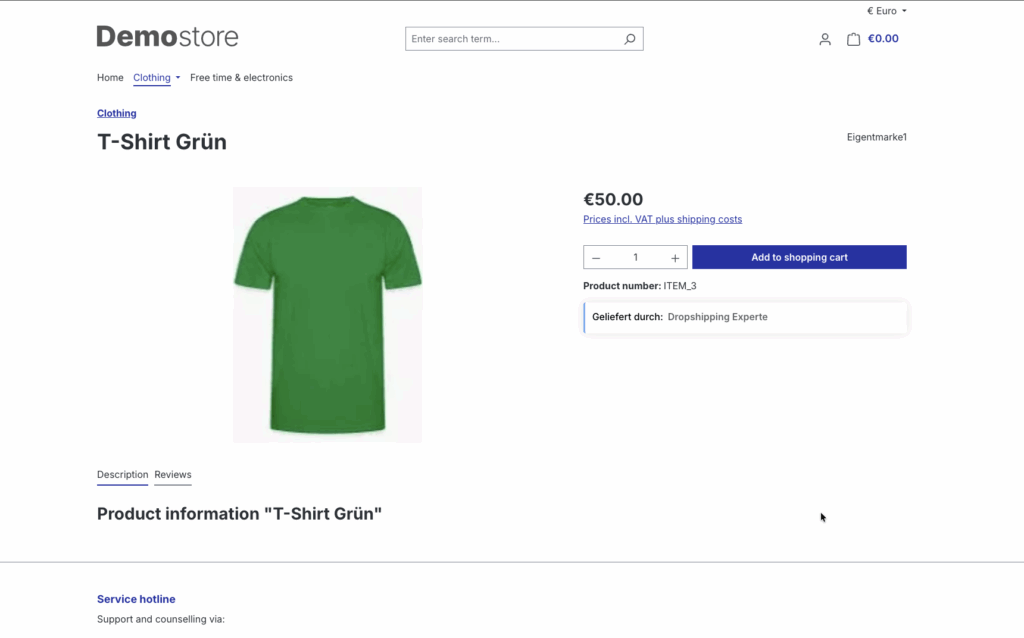Switch to the Reviews tab
Screen dimensions: 1024x638
pos(173,475)
